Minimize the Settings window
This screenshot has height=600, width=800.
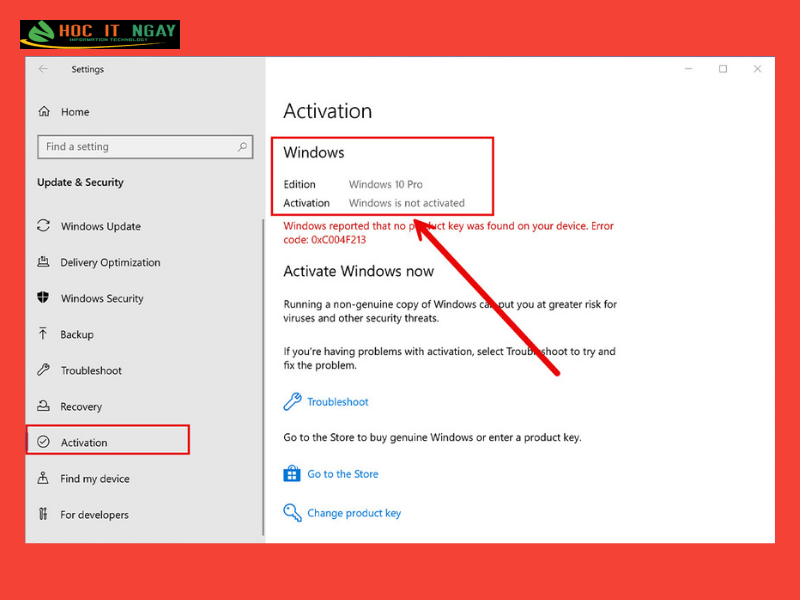click(688, 69)
